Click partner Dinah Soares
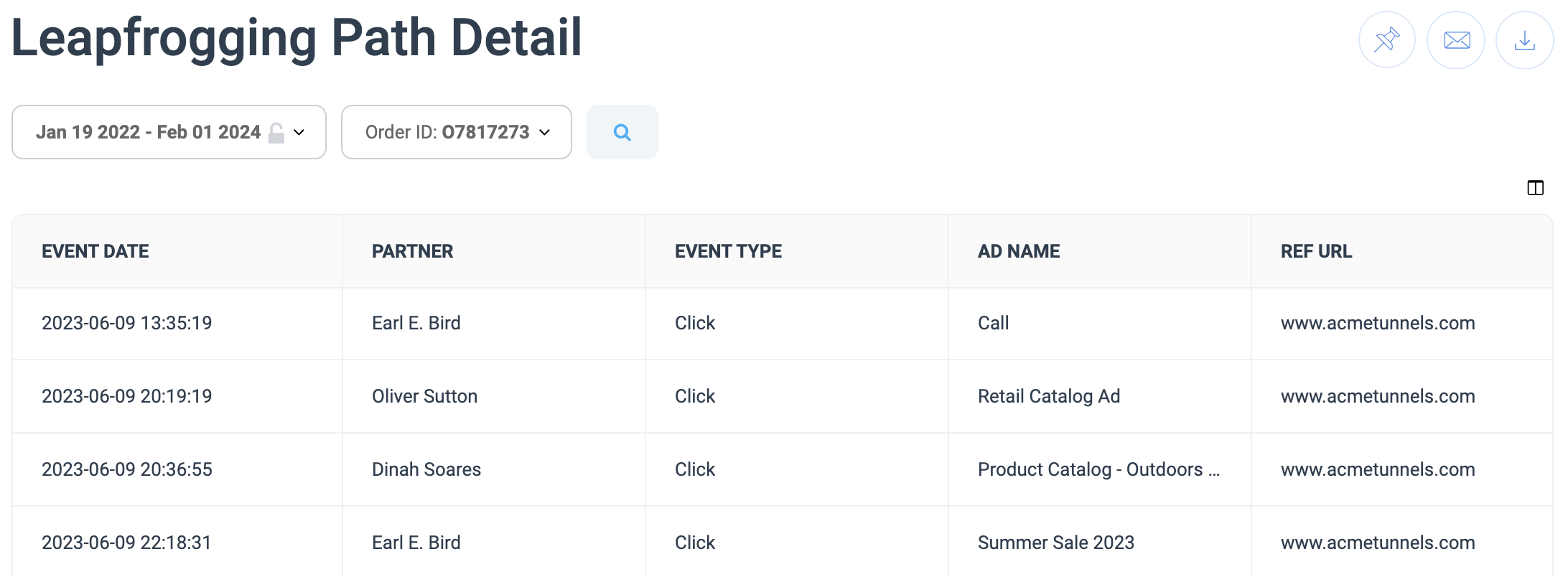The width and height of the screenshot is (1568, 577). (426, 469)
